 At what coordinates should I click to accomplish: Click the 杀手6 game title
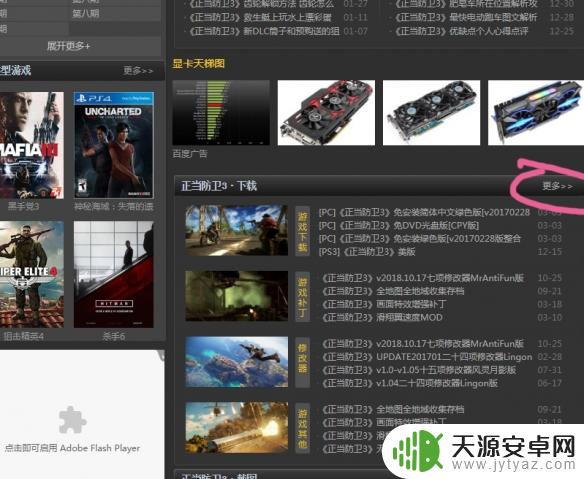tap(114, 336)
